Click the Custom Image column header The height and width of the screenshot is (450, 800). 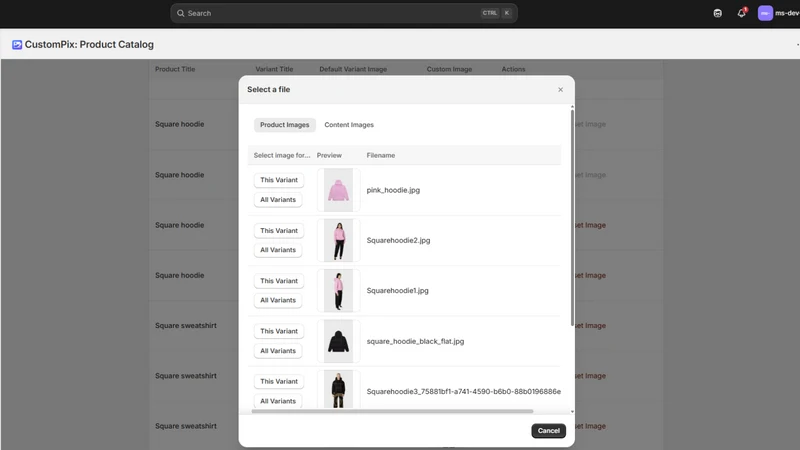point(449,69)
